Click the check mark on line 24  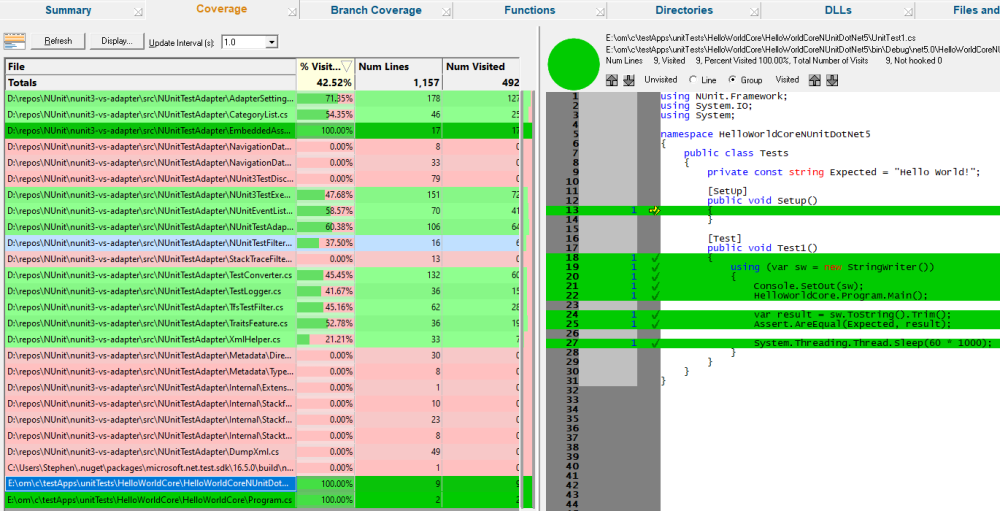pos(655,315)
